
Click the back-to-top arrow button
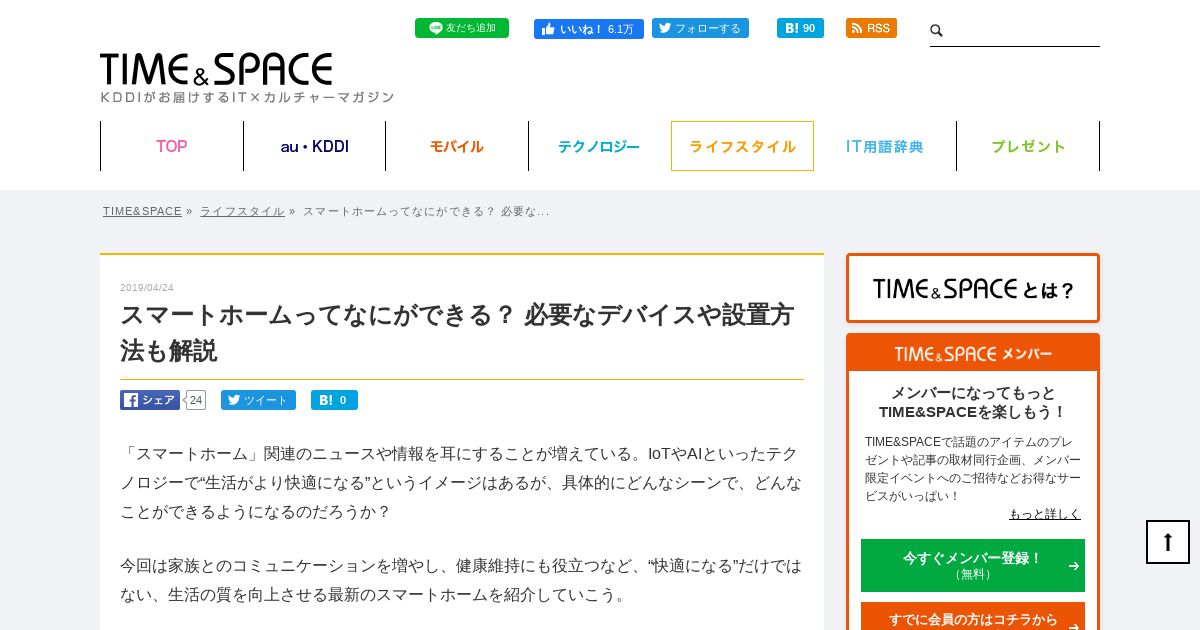[1168, 542]
